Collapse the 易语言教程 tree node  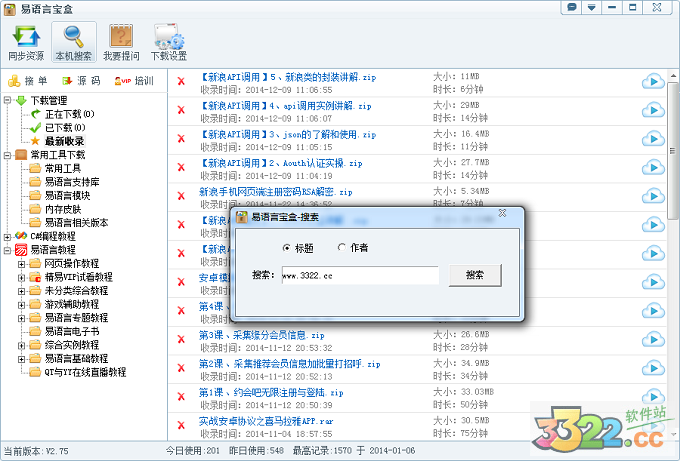click(7, 250)
